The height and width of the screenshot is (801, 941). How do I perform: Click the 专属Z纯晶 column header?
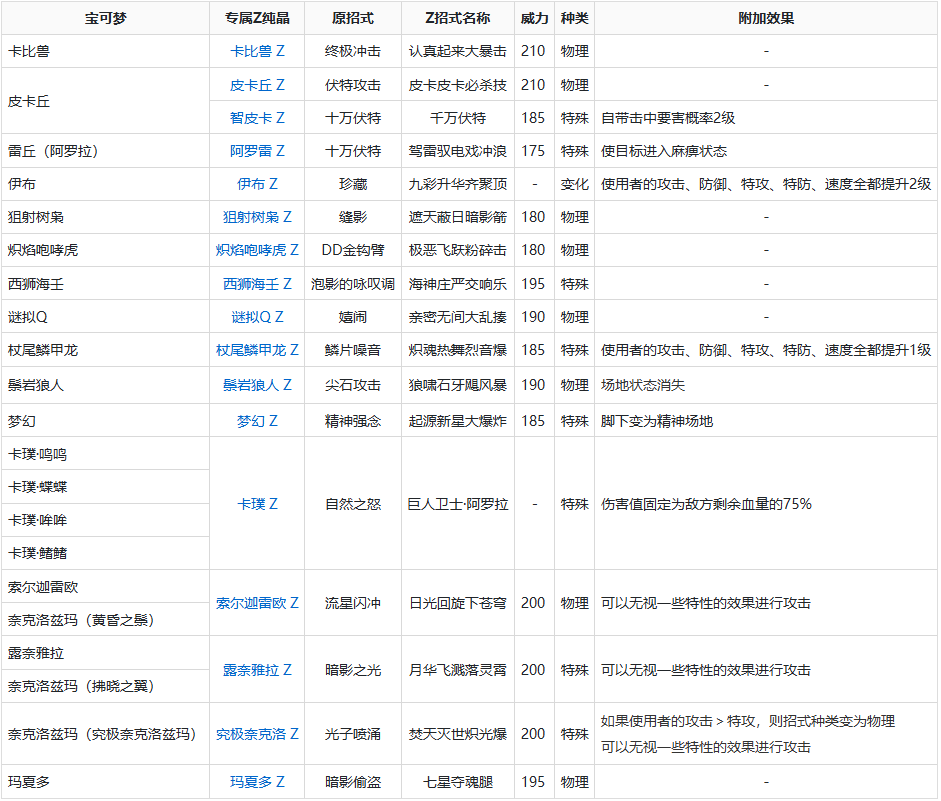[257, 18]
